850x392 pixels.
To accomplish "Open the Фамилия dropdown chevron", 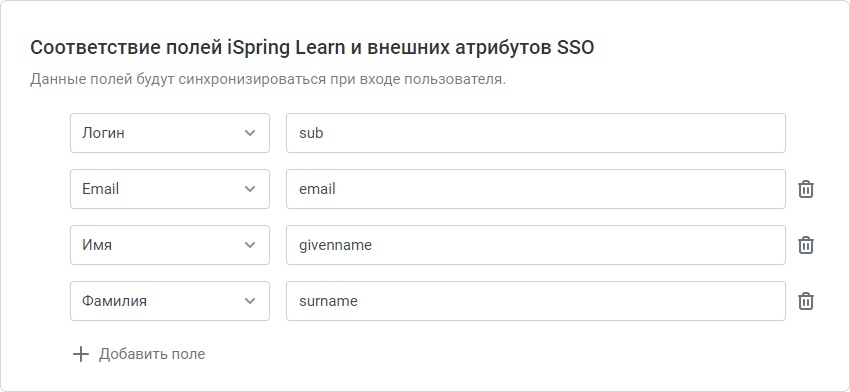I will [x=250, y=301].
